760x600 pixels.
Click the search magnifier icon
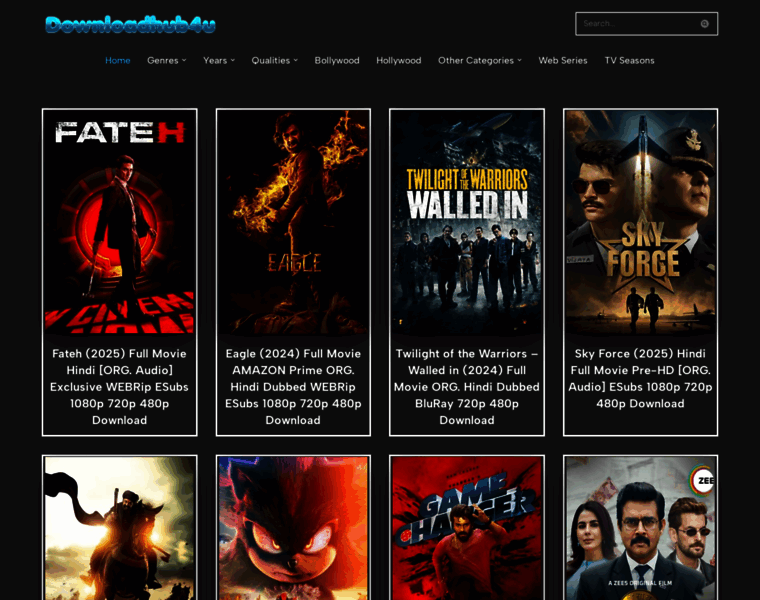coord(704,24)
